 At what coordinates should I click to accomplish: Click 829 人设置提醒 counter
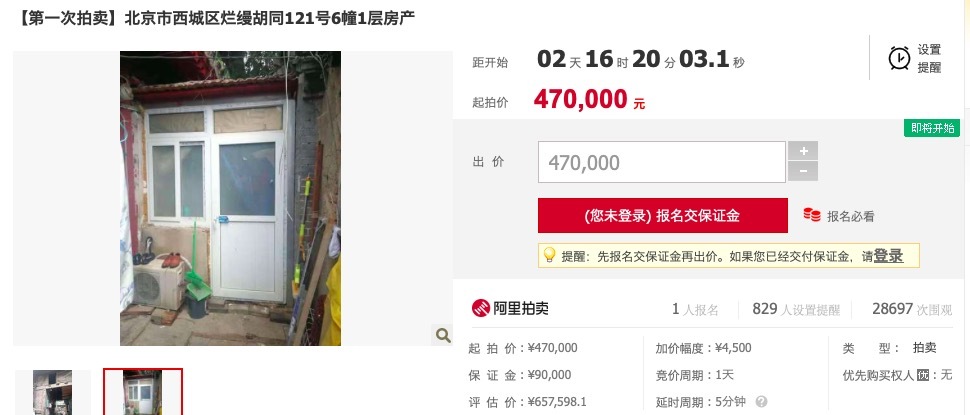coord(796,309)
